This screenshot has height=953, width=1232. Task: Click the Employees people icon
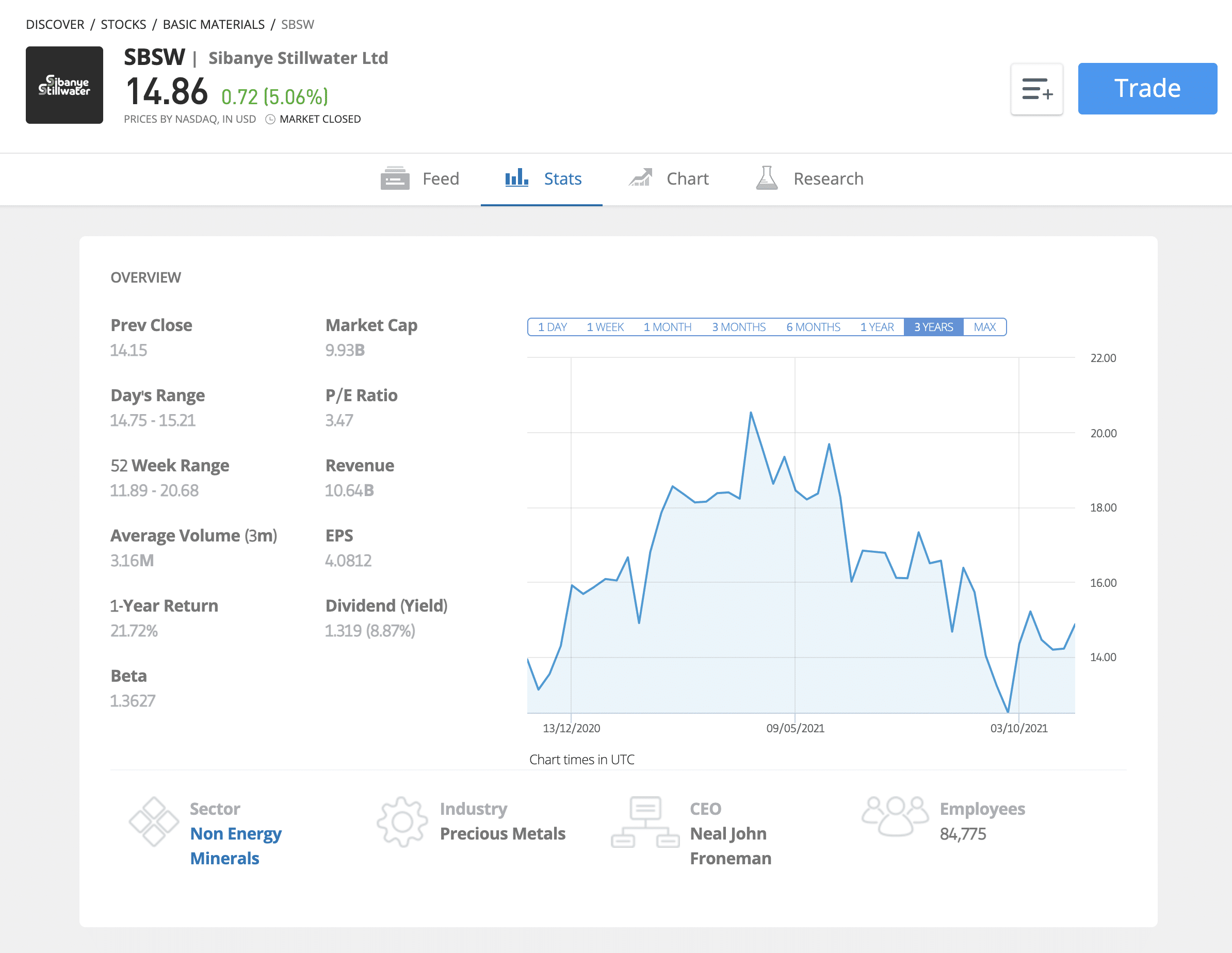(x=895, y=816)
